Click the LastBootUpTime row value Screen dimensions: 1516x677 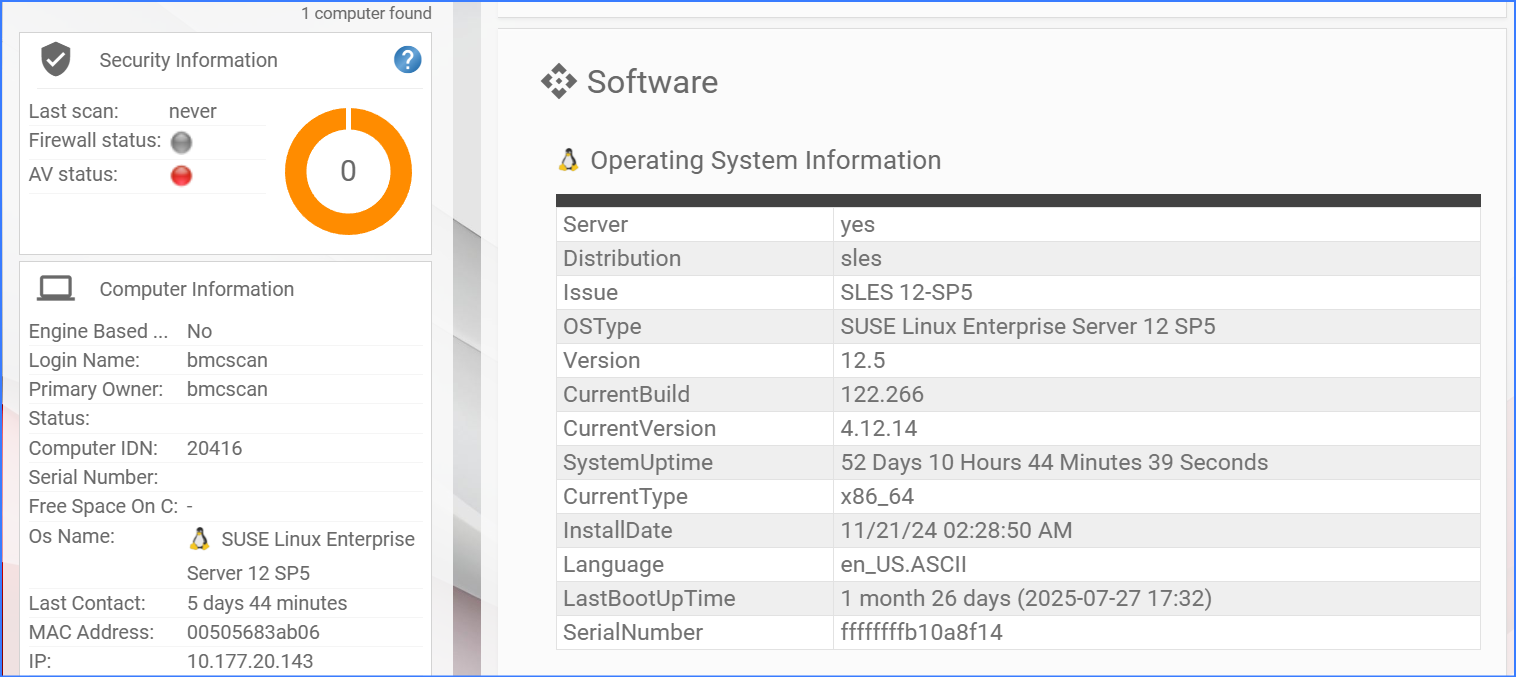(1026, 598)
